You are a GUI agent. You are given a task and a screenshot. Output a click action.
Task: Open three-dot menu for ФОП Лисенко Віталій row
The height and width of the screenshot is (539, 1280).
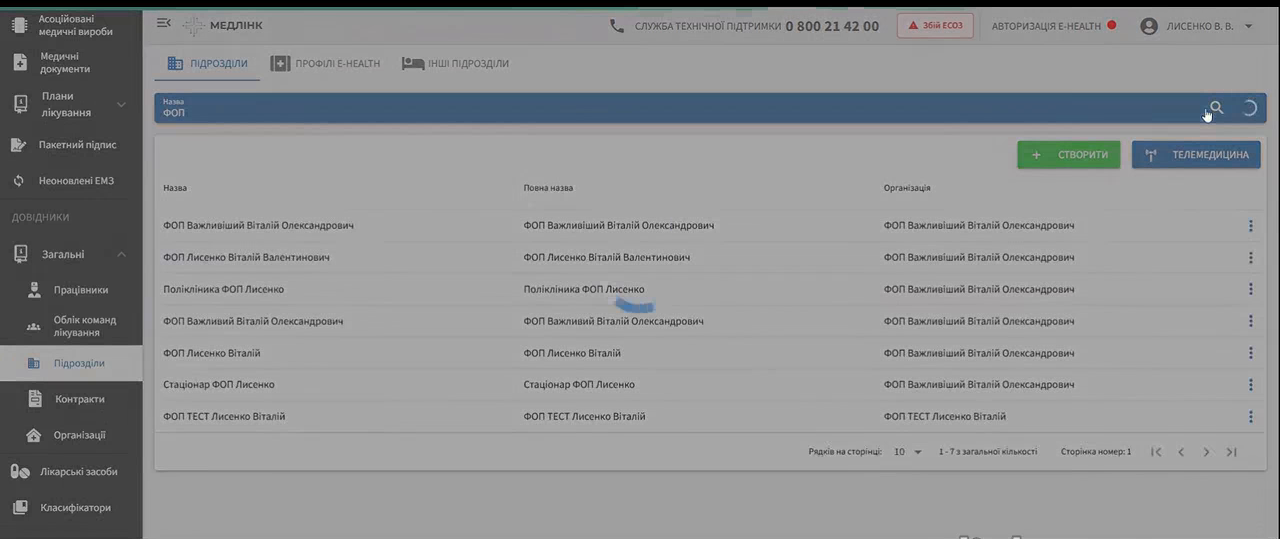(x=1250, y=354)
